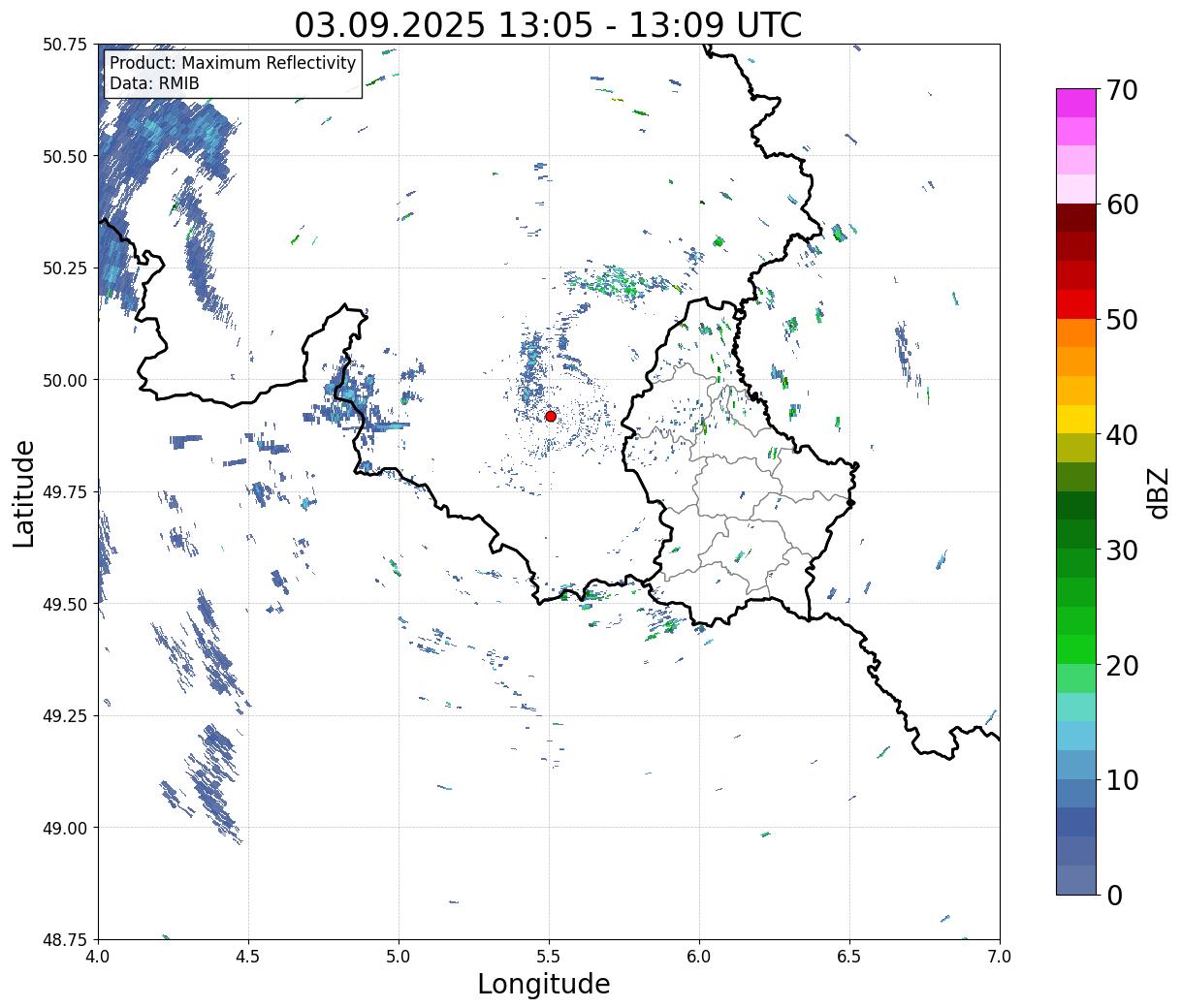The width and height of the screenshot is (1182, 1008).
Task: Click the longitude tick label '4.0'
Action: (x=98, y=956)
